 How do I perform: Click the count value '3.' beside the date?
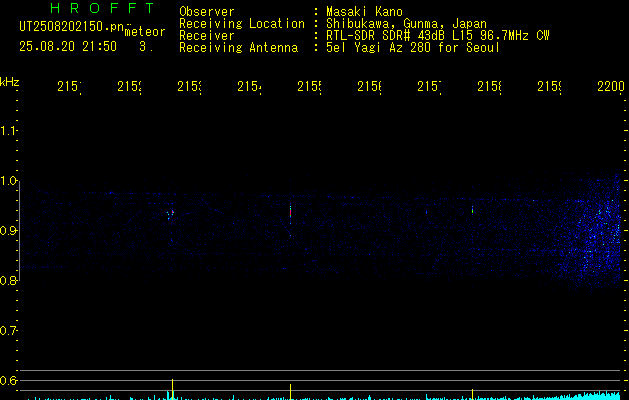[146, 47]
